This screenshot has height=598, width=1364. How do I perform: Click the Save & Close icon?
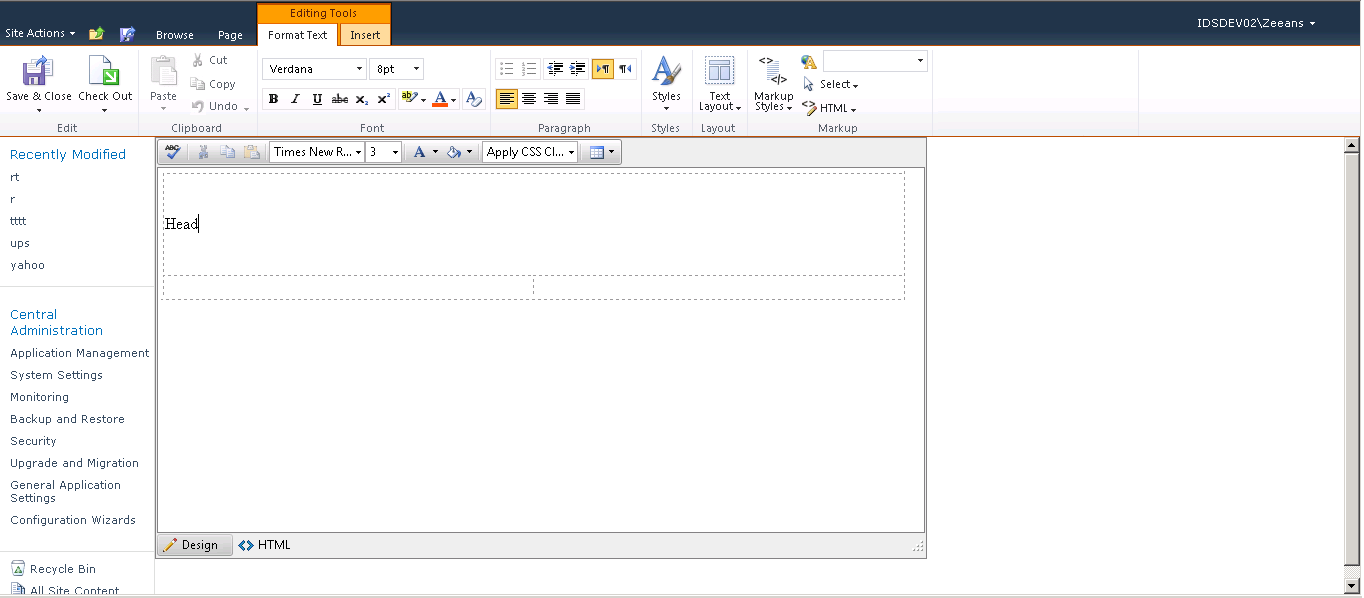(38, 71)
